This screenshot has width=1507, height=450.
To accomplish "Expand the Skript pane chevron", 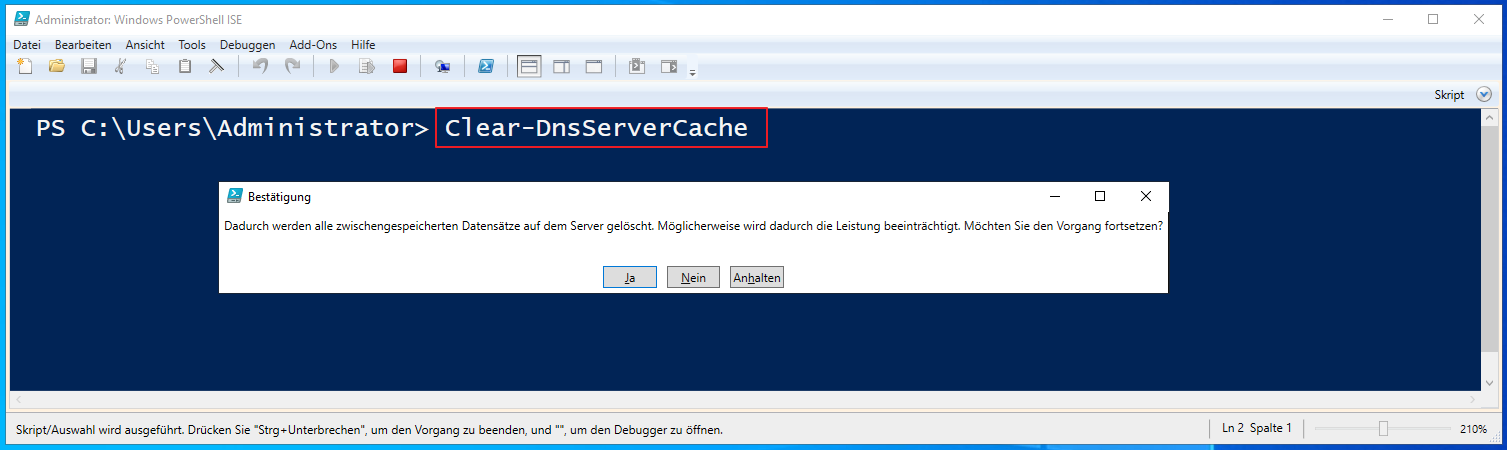I will [1483, 94].
